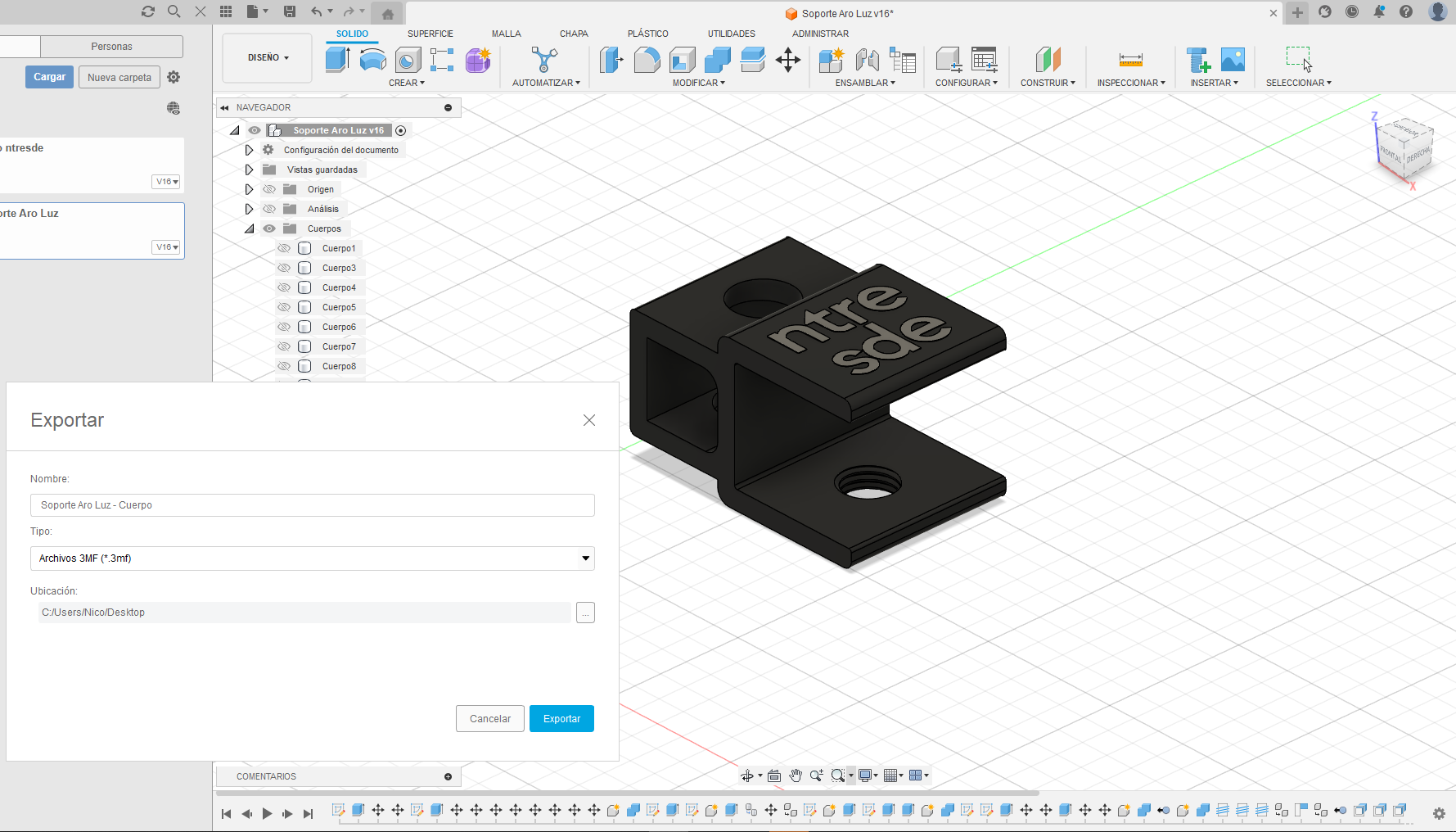
Task: Click the Cargar button
Action: coord(49,77)
